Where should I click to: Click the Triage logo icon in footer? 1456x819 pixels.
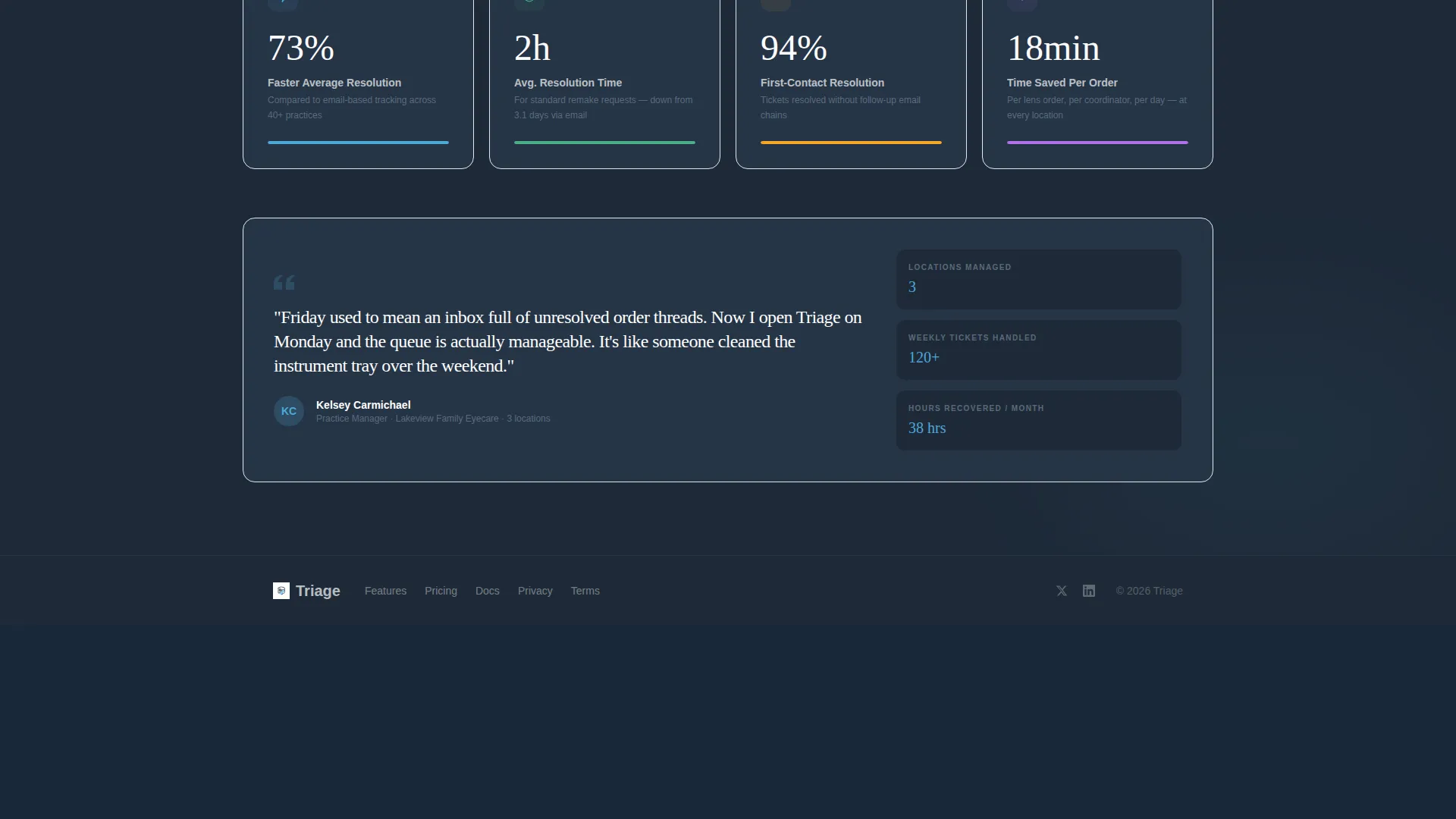[x=281, y=591]
